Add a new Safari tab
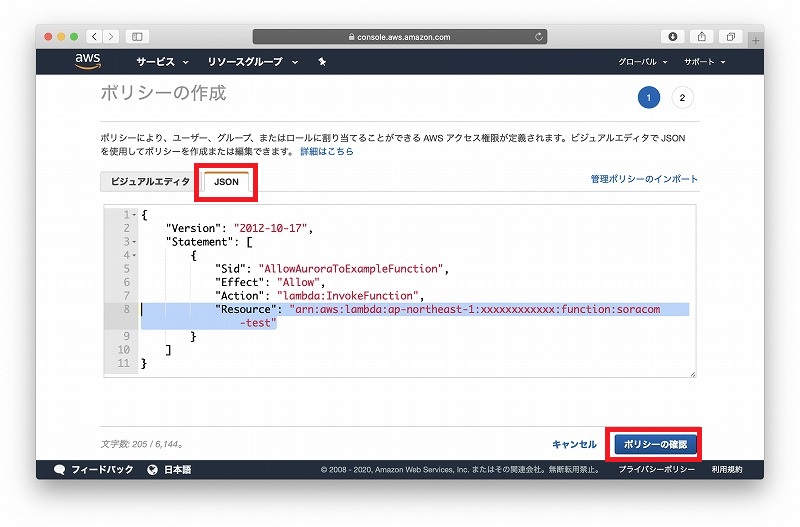800x527 pixels. 756,40
